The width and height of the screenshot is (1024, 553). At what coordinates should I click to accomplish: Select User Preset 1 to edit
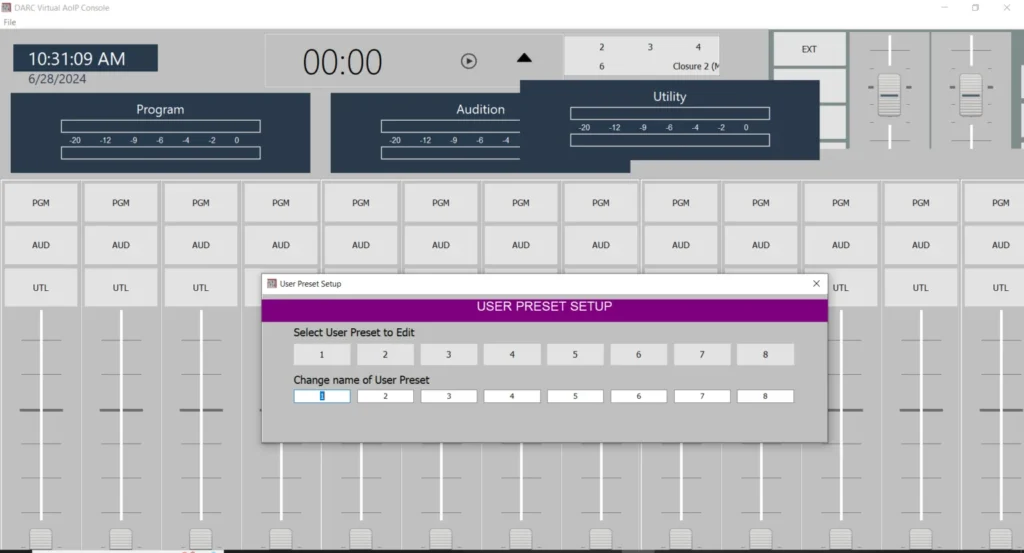[x=321, y=355]
